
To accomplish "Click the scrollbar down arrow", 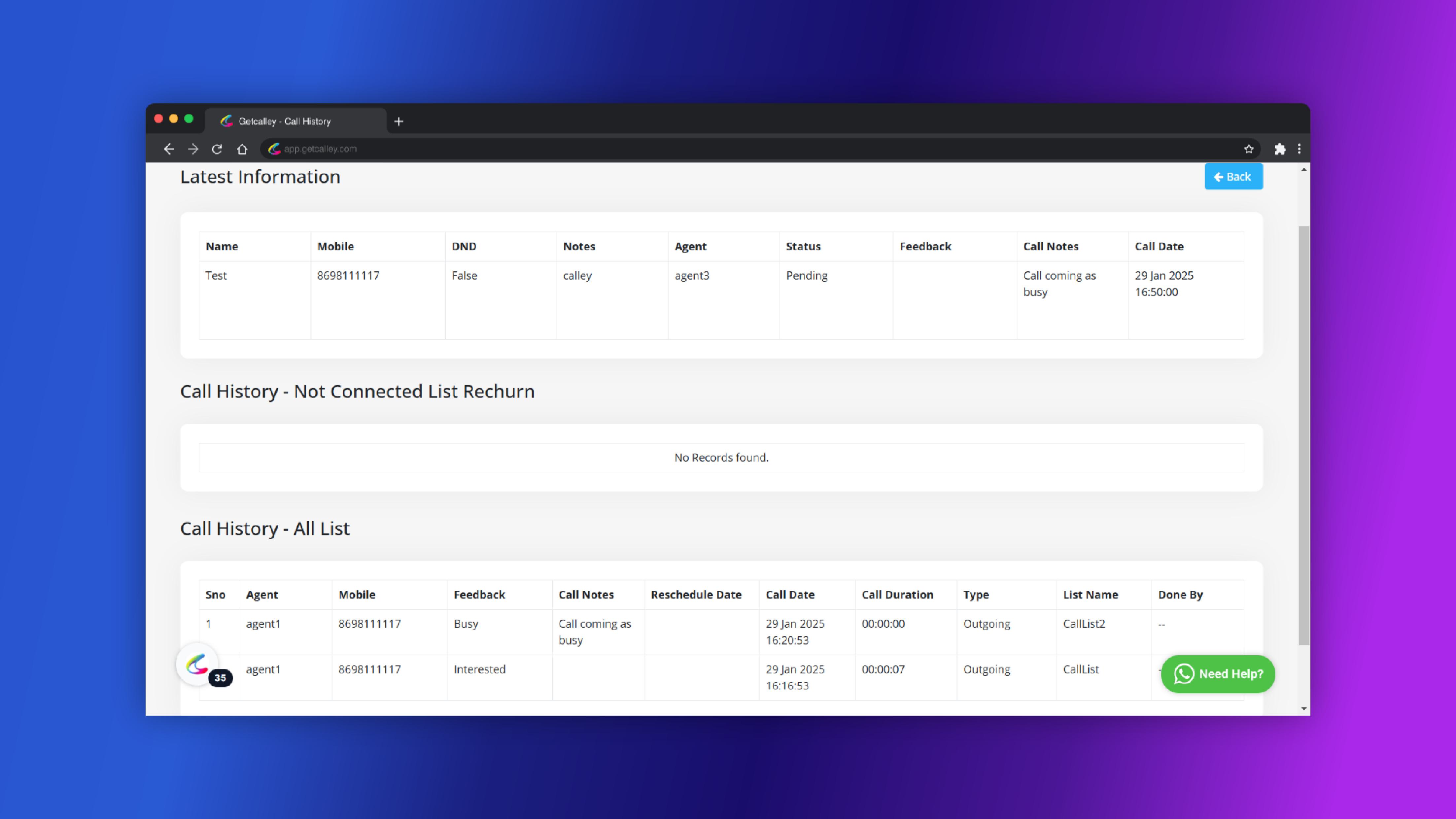I will (x=1304, y=708).
